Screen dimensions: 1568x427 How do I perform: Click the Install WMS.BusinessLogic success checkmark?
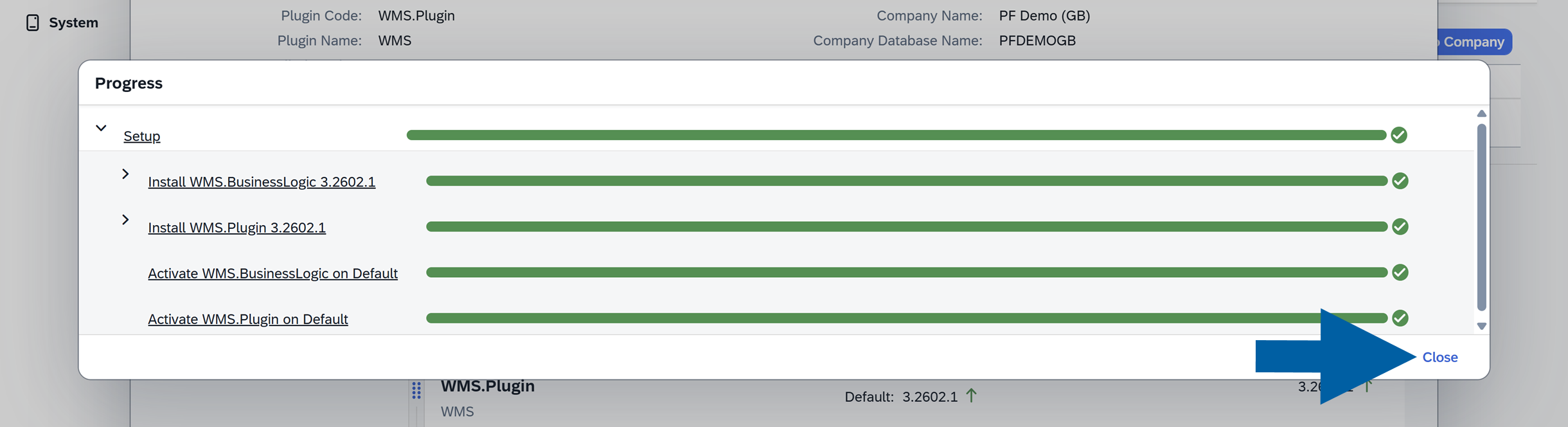1400,181
